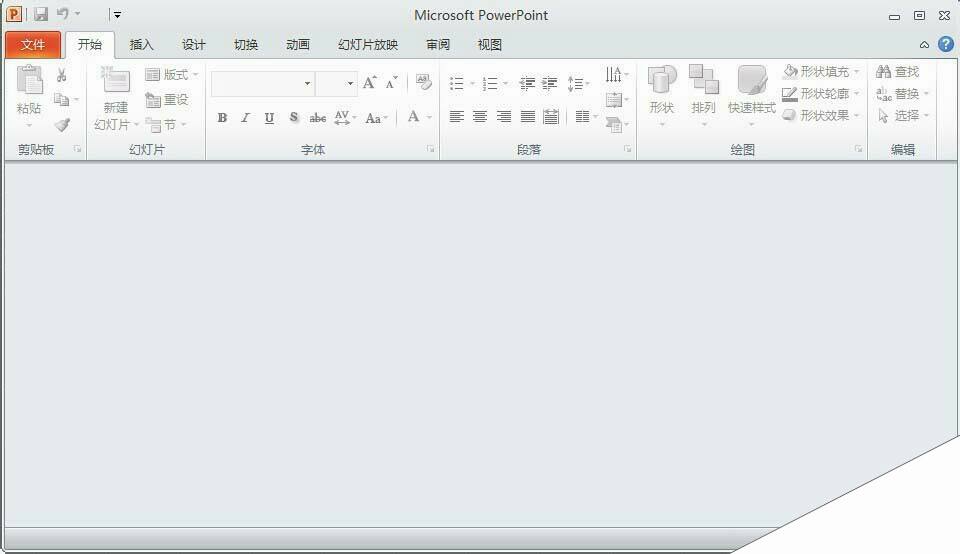Screen dimensions: 960x554
Task: Increase list indent level
Action: coord(550,83)
